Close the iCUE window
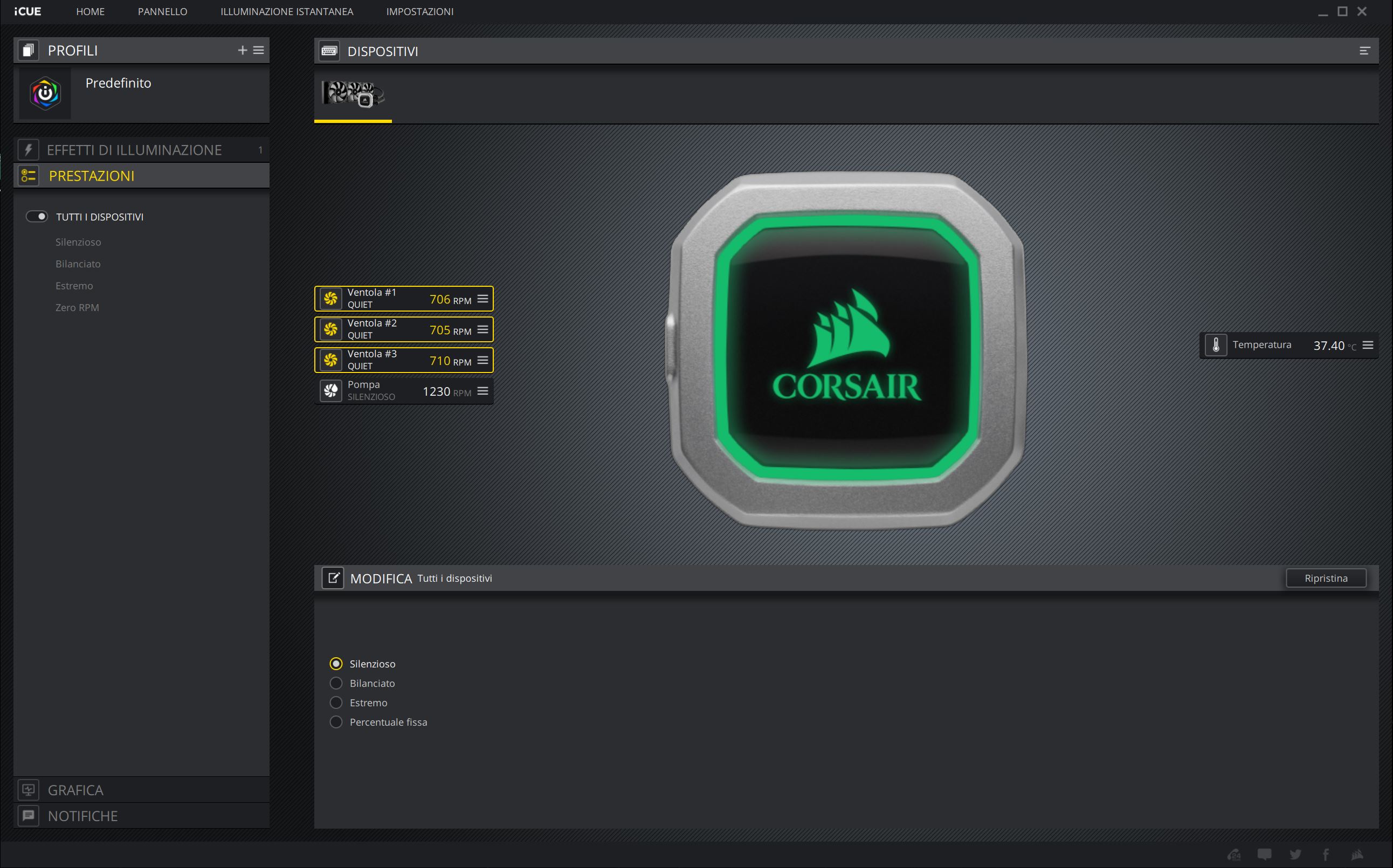This screenshot has height=868, width=1393. tap(1362, 11)
